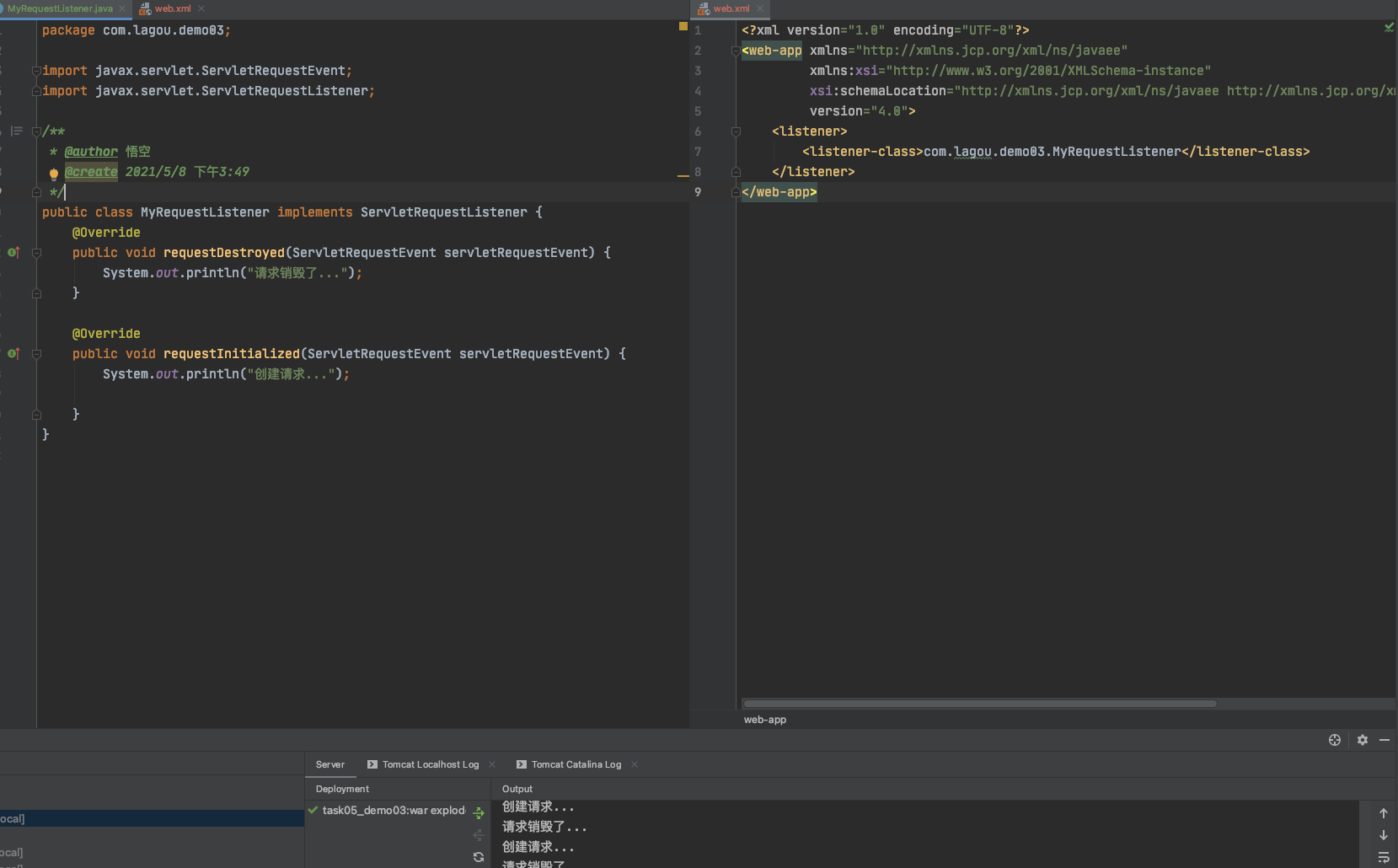The width and height of the screenshot is (1398, 868).
Task: Switch to the MyRequestListener.java tab
Action: pyautogui.click(x=60, y=8)
